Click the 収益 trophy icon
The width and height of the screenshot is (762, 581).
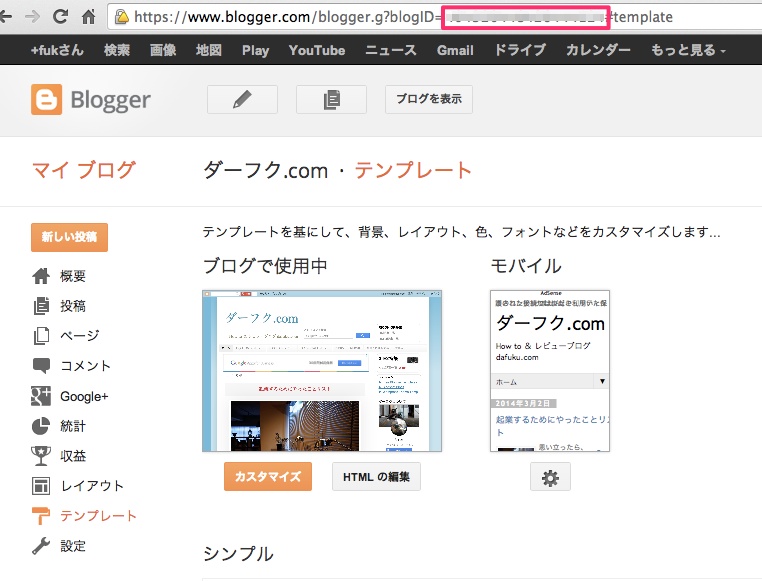tap(41, 456)
